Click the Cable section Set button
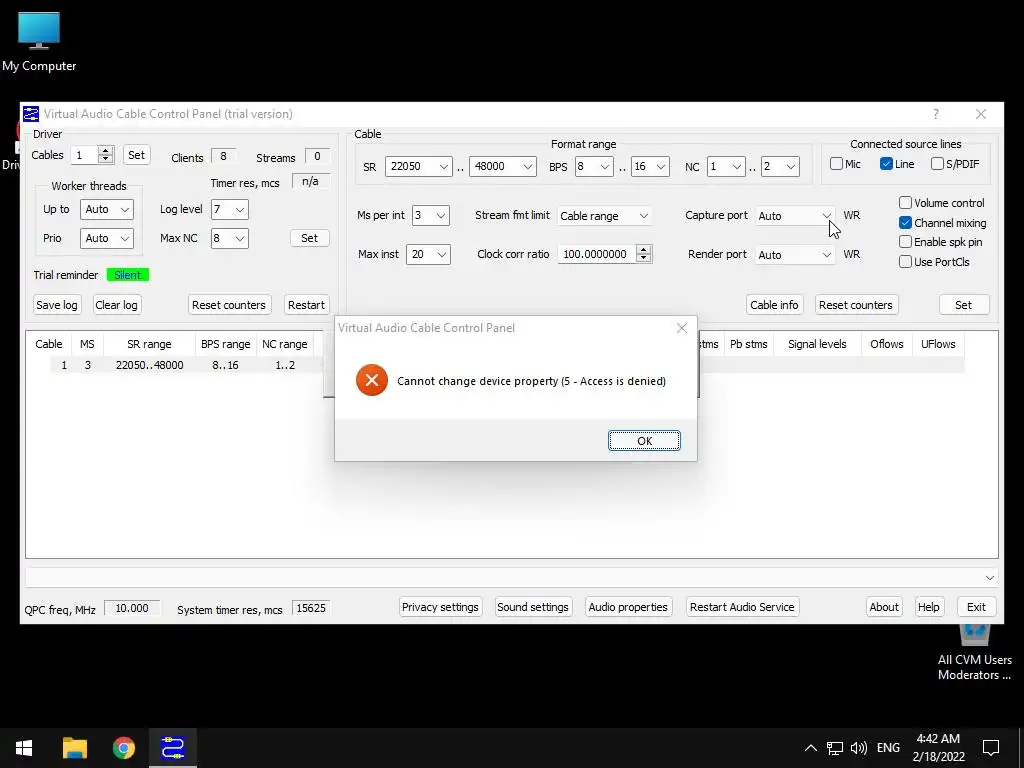 [x=963, y=305]
